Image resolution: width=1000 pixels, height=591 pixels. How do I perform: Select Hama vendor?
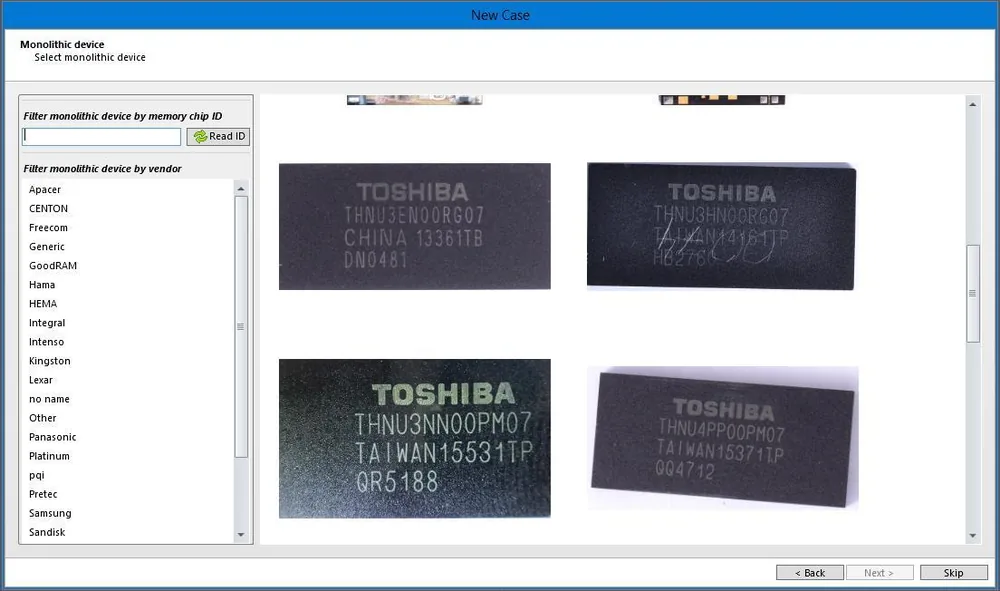(42, 285)
